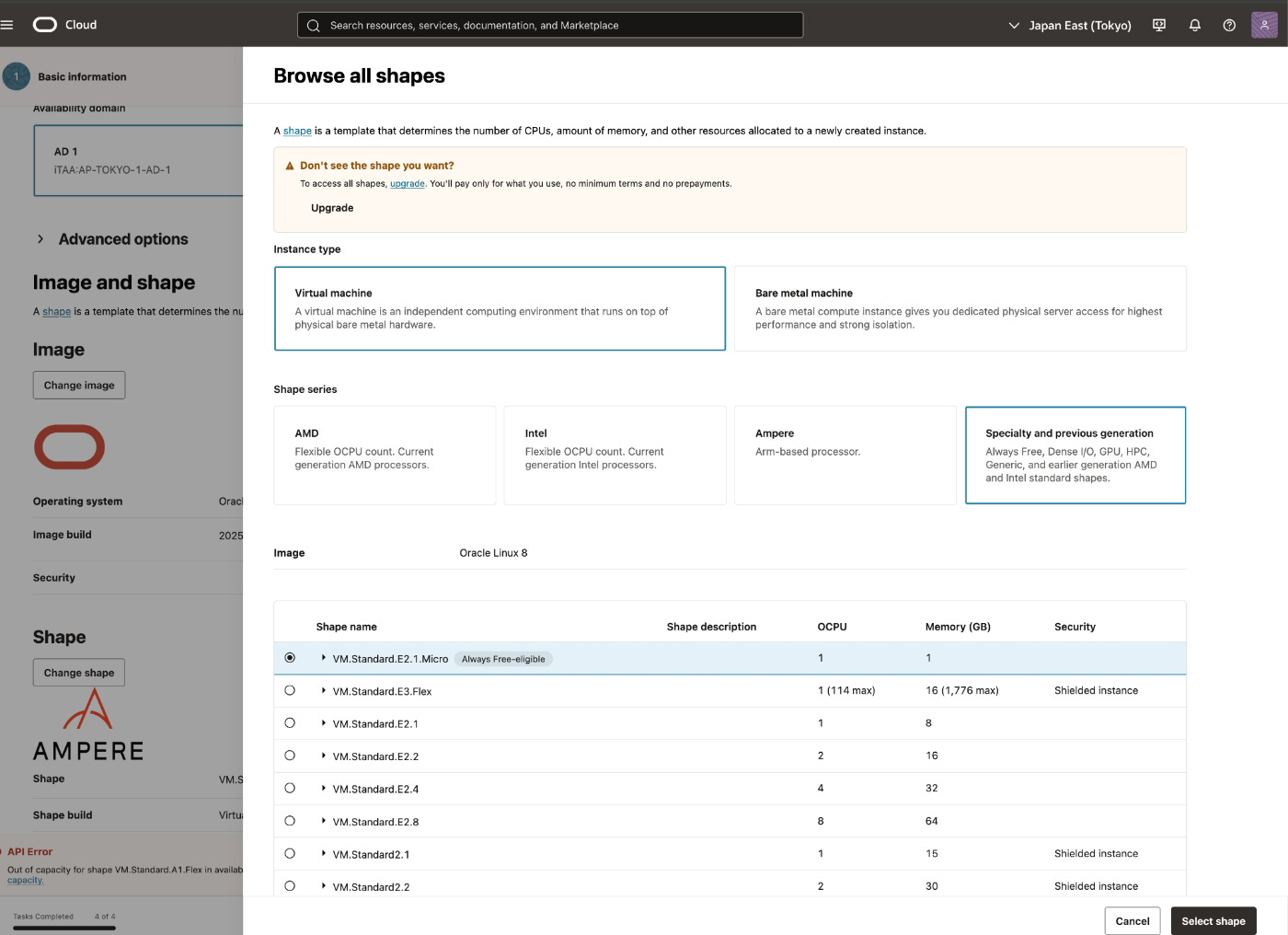Open the hamburger navigation menu

(7, 25)
